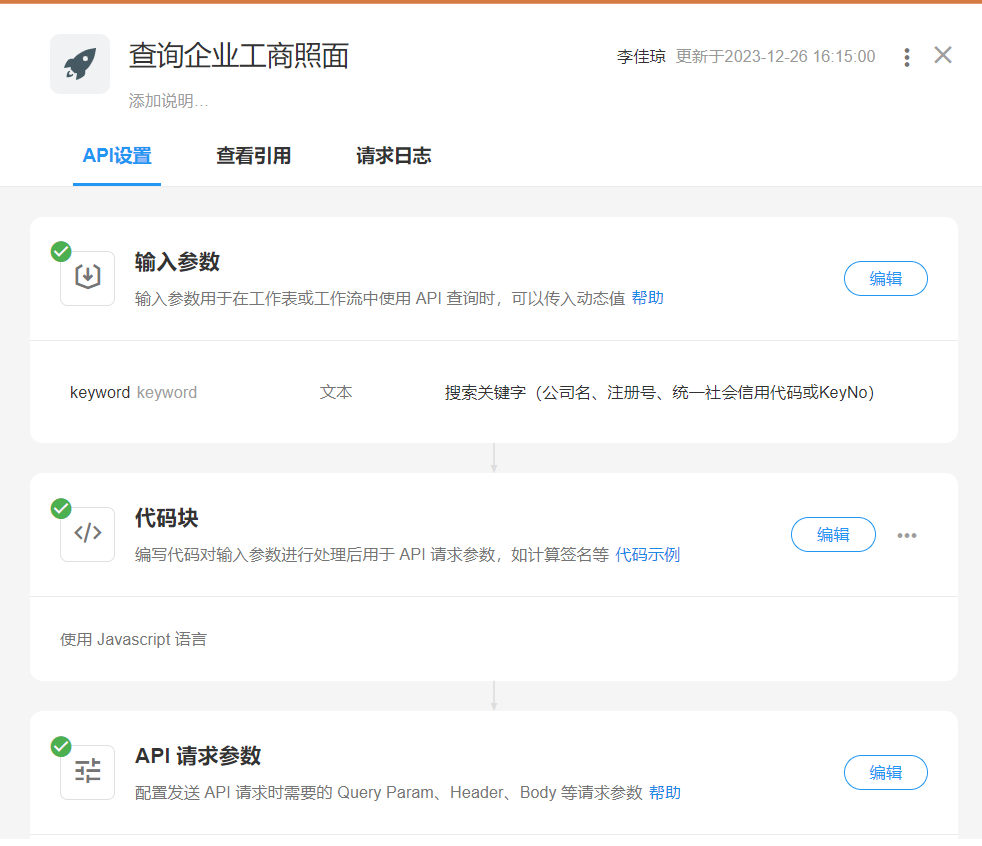The height and width of the screenshot is (846, 982).
Task: Open 帮助 link in 输入参数 description
Action: [647, 298]
